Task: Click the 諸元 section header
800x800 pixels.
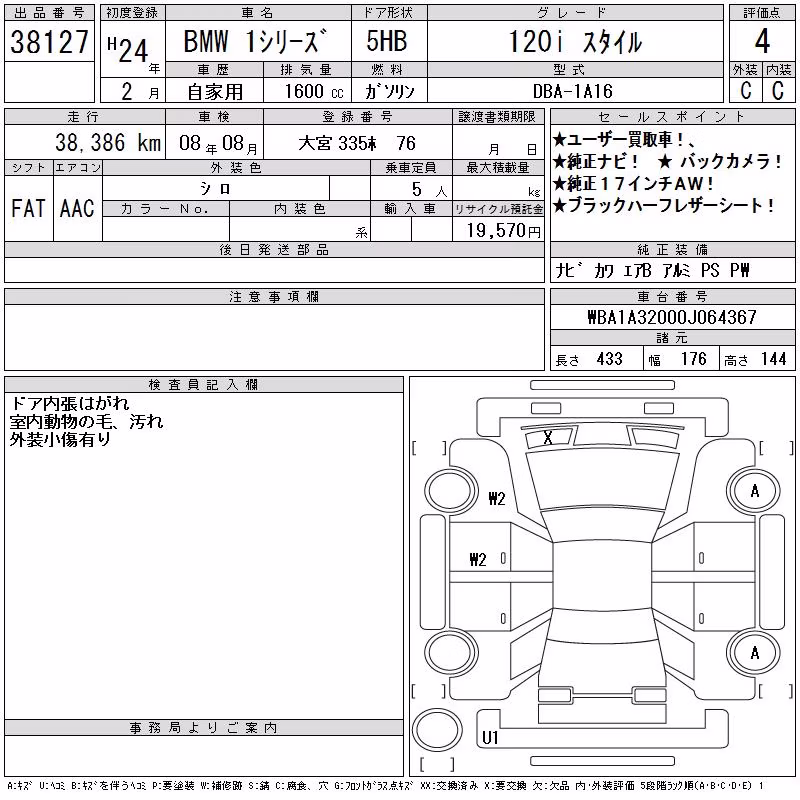Action: click(x=672, y=338)
